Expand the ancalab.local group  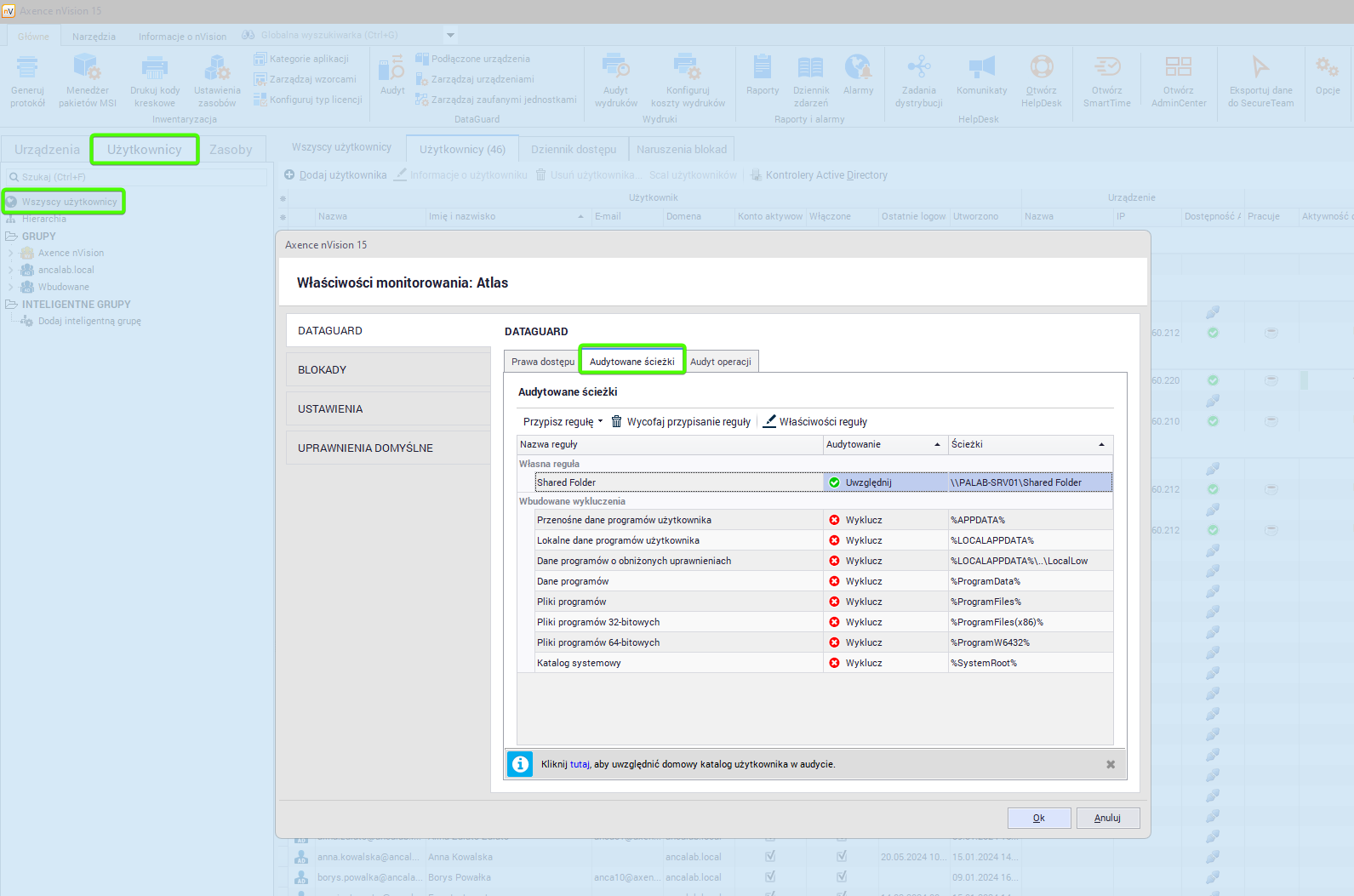10,270
